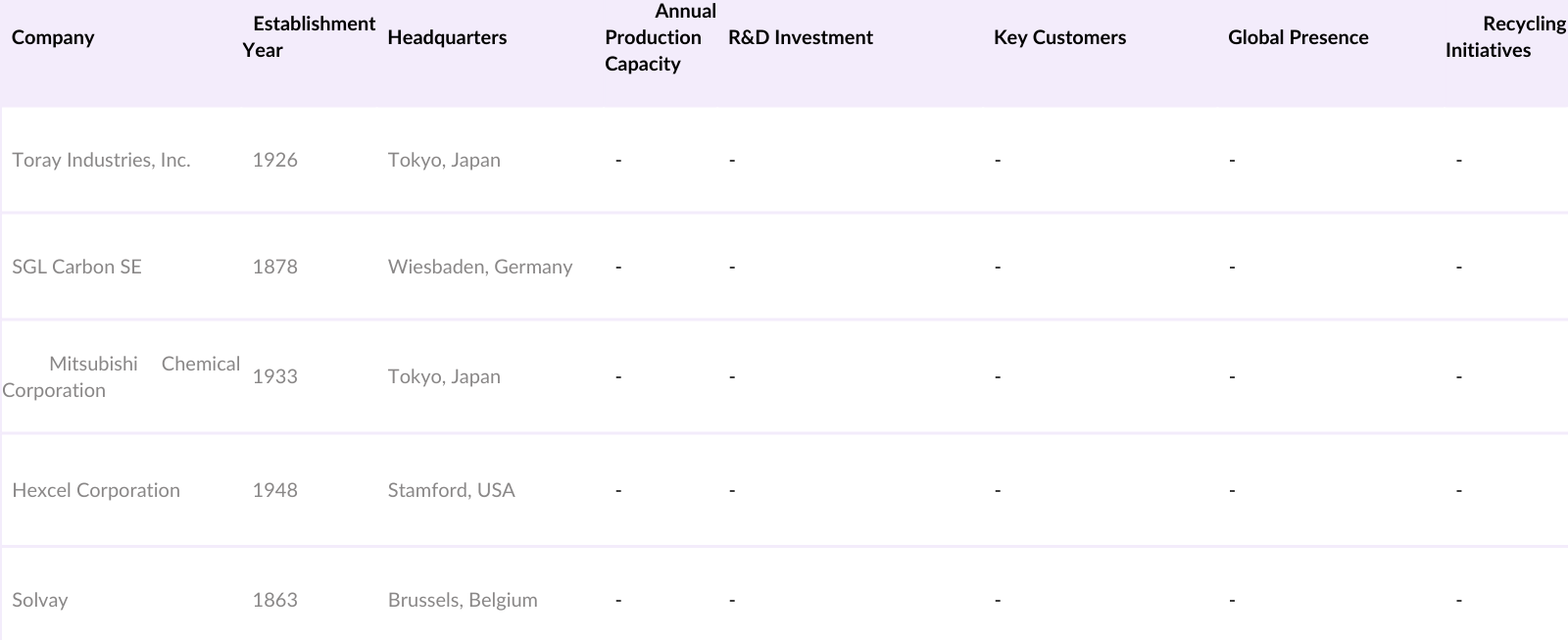Select Solvay's 1863 establishment year cell
The width and height of the screenshot is (1568, 640).
[x=274, y=600]
